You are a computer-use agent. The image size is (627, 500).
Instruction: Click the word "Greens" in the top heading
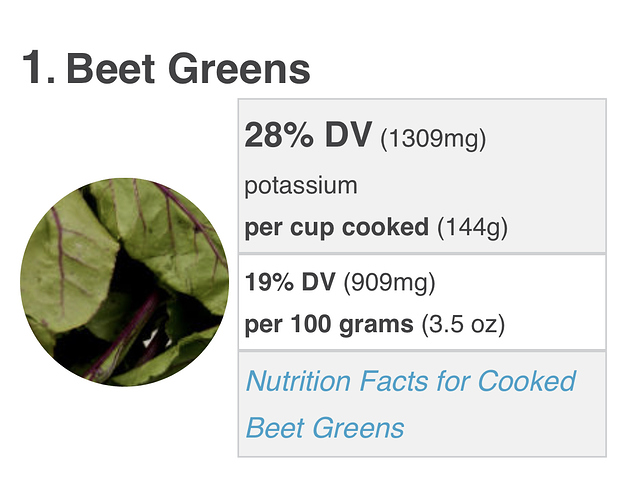[241, 70]
